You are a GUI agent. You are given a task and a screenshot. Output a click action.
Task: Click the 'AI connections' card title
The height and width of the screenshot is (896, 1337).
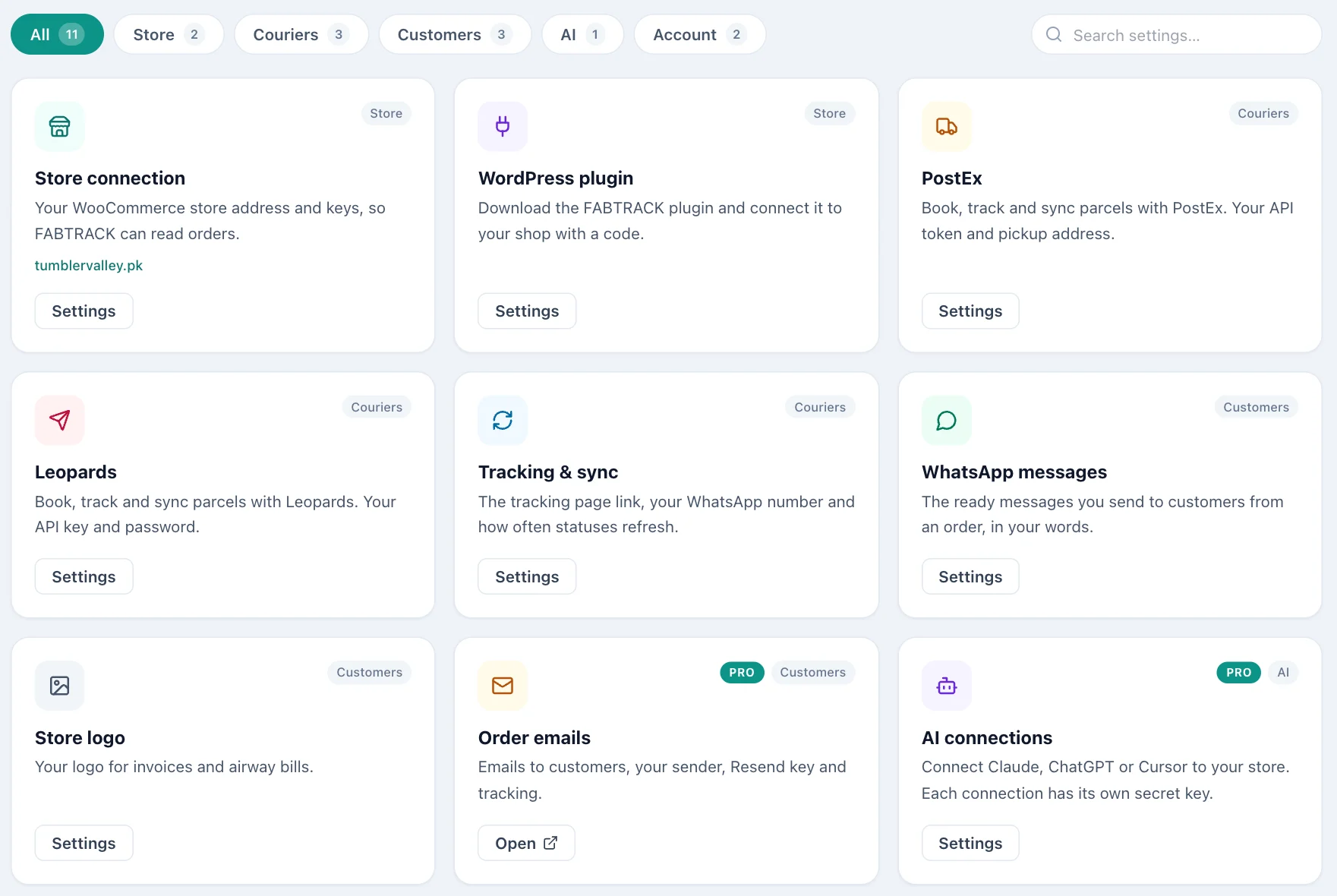[x=987, y=738]
